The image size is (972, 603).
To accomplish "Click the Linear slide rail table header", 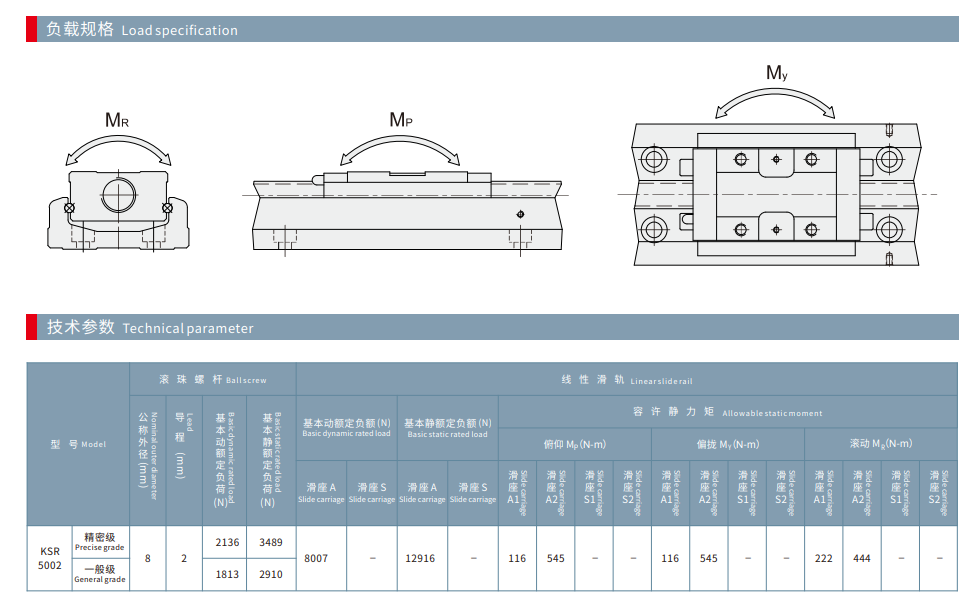I will pos(627,380).
